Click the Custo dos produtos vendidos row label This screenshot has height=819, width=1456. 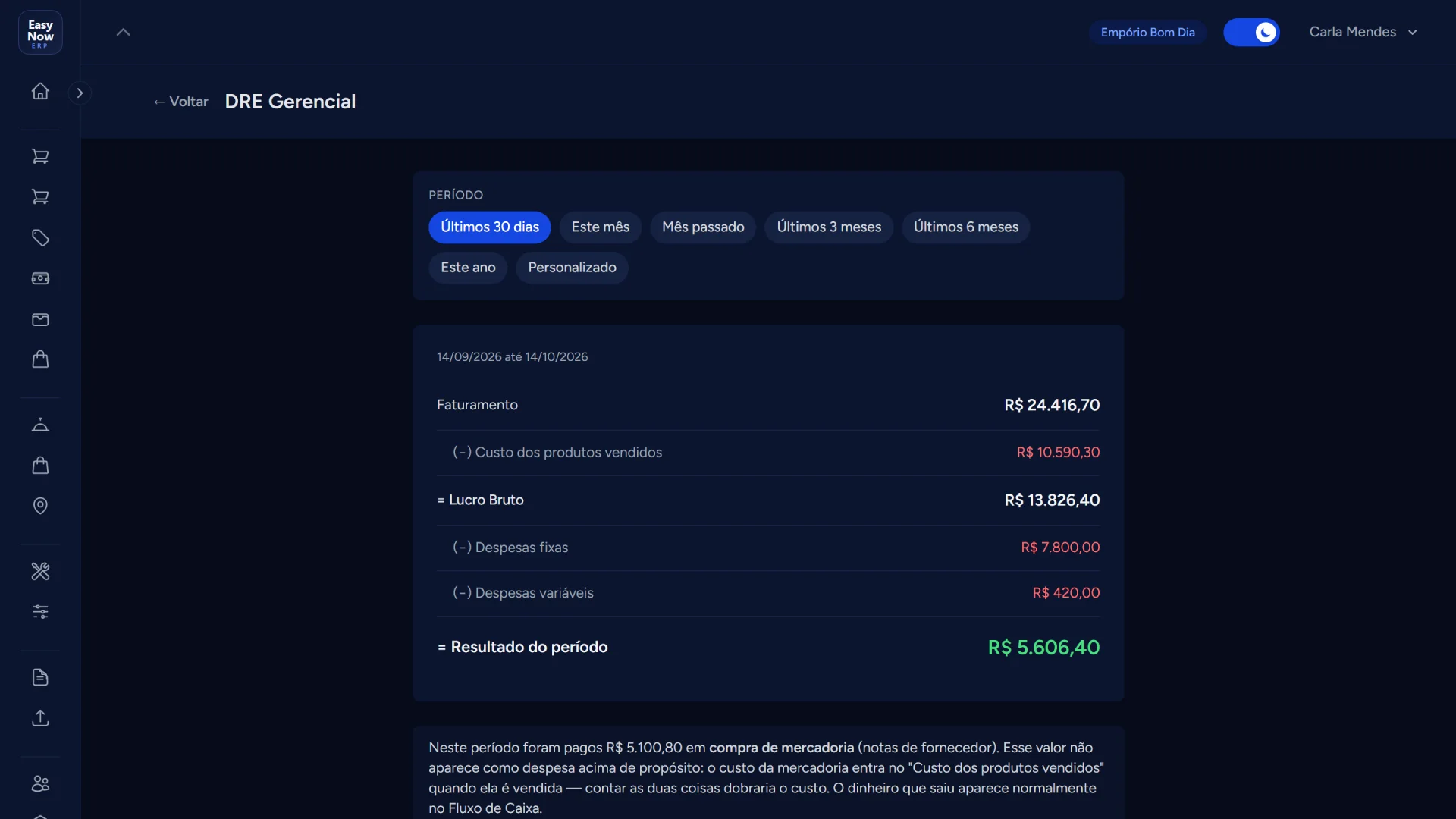[557, 453]
